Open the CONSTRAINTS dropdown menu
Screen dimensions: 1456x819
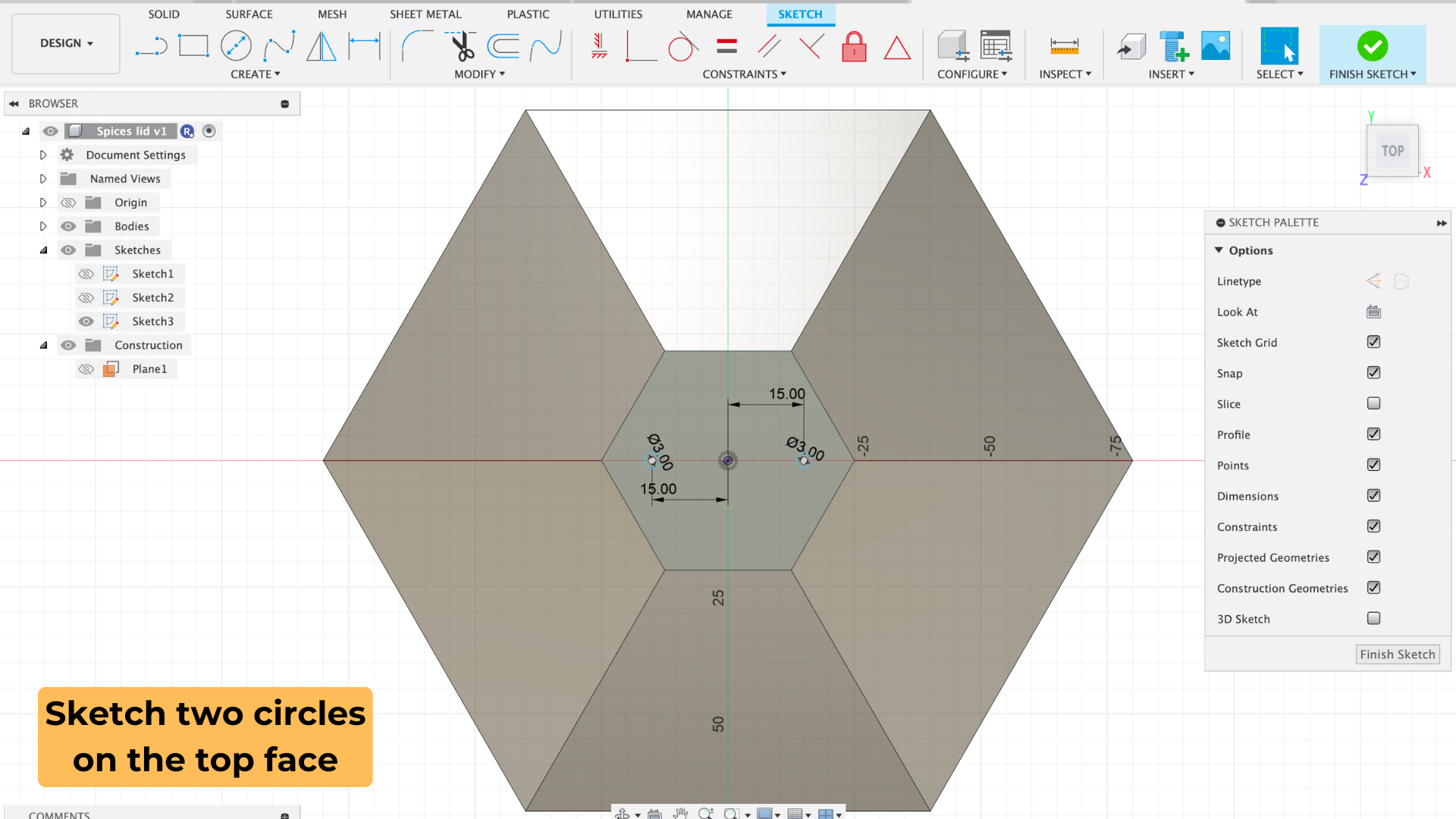[744, 74]
